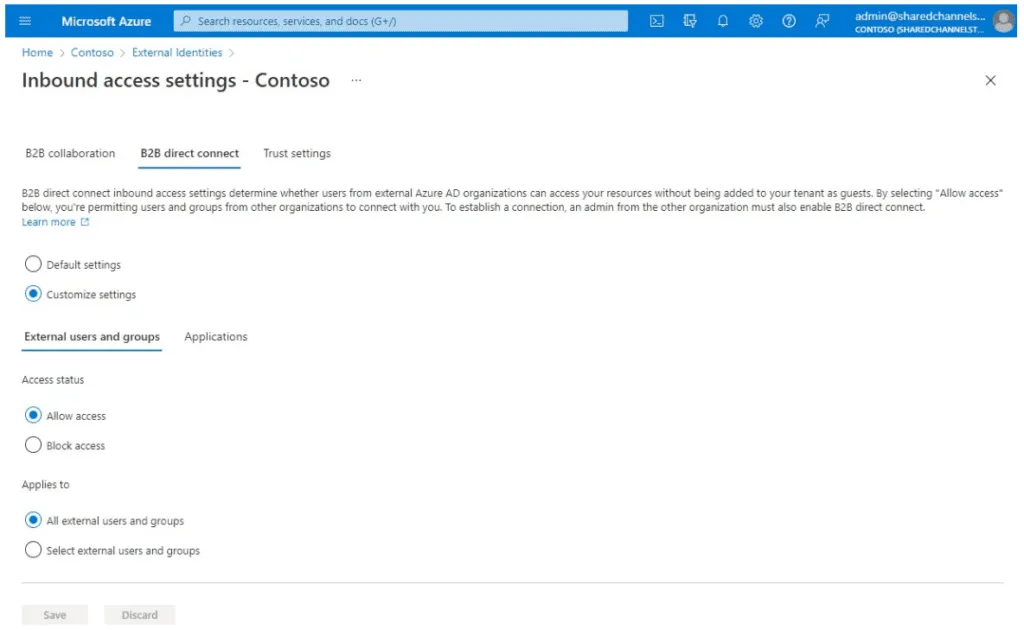Select external users and groups option
This screenshot has width=1024, height=630.
pyautogui.click(x=33, y=550)
